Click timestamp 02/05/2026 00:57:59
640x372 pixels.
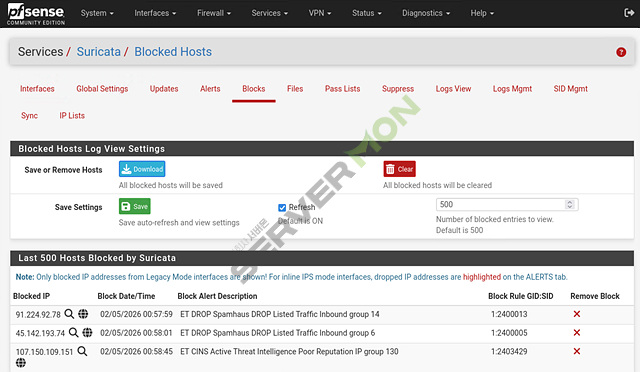coord(136,314)
